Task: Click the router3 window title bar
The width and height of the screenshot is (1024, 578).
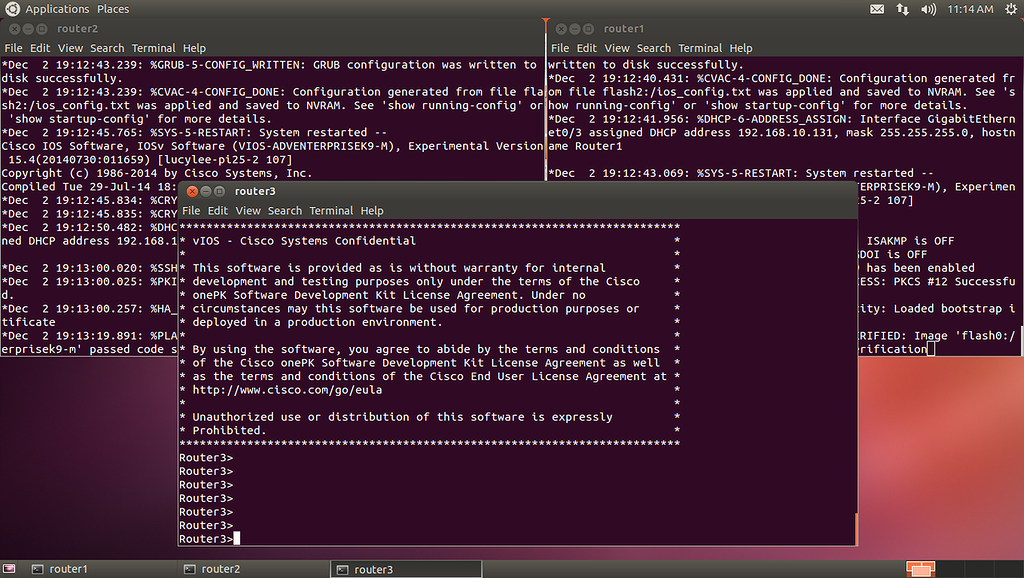Action: point(517,191)
